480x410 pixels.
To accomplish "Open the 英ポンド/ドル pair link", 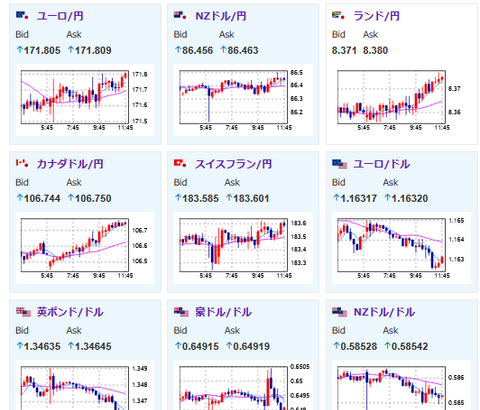I will pyautogui.click(x=70, y=312).
